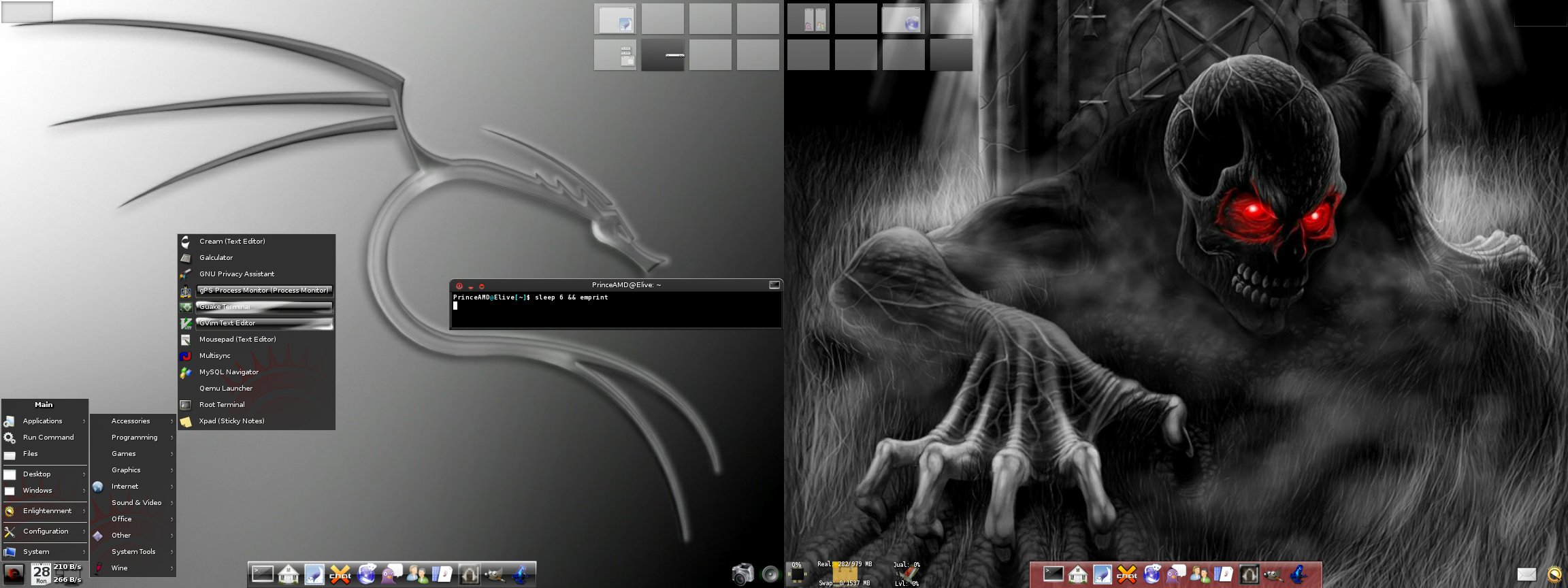Open Cream (Text Editor) from the menu
Viewport: 1568px width, 588px height.
257,242
